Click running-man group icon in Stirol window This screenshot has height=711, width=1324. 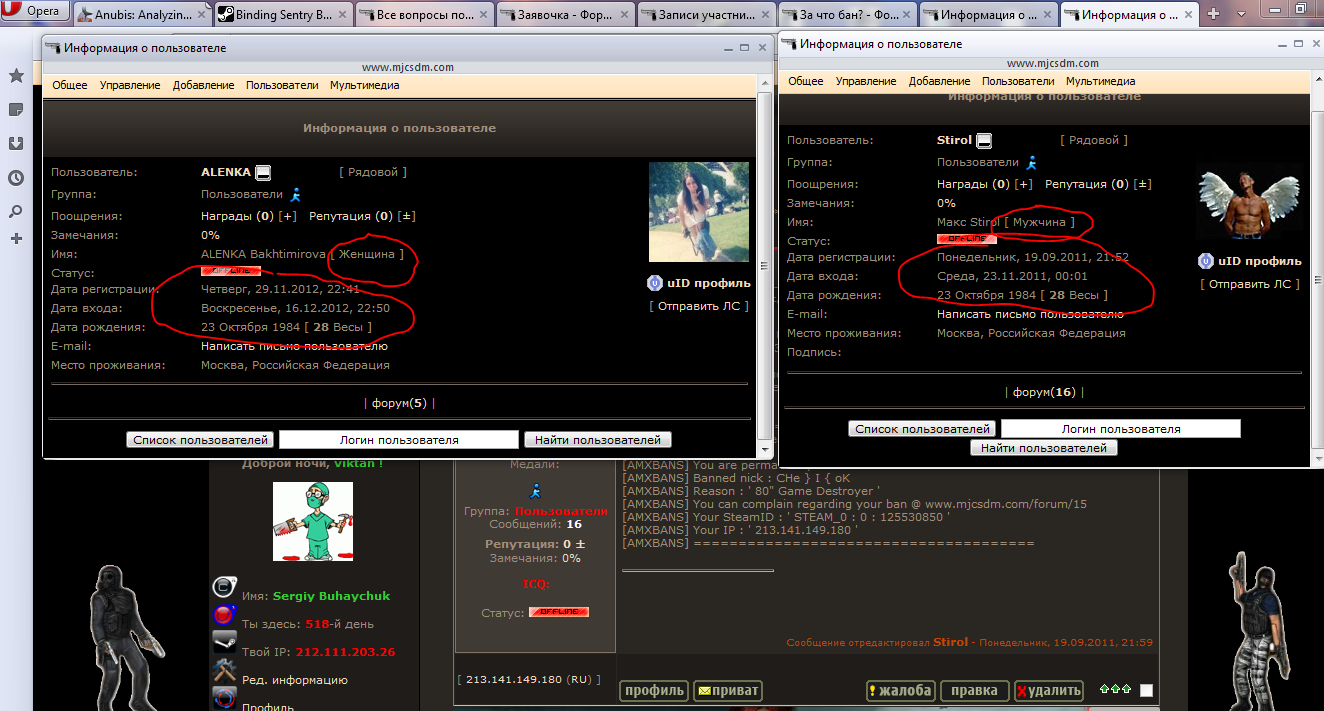coord(1031,162)
